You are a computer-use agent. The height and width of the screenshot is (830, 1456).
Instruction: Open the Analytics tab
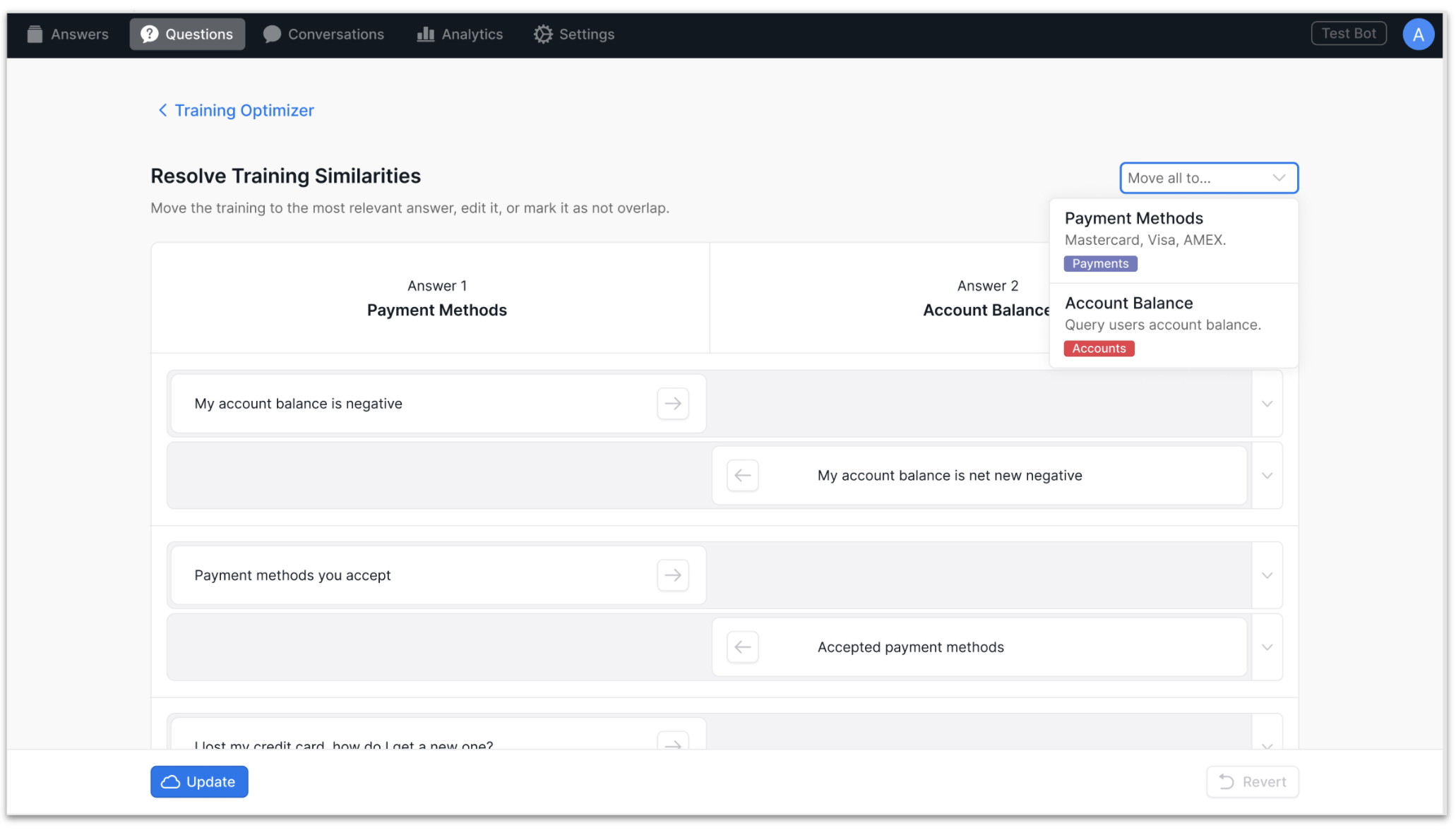pyautogui.click(x=460, y=34)
